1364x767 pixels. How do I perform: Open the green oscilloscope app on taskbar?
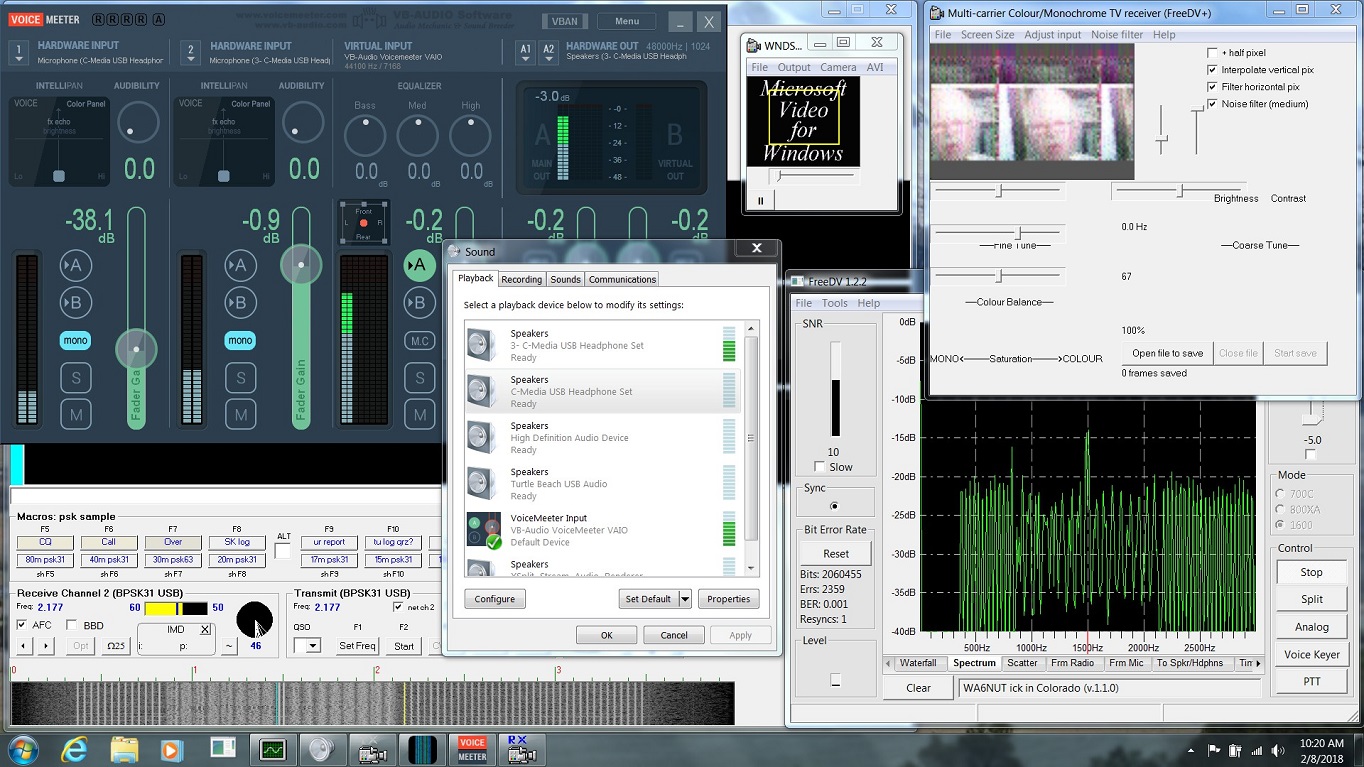pyautogui.click(x=271, y=749)
